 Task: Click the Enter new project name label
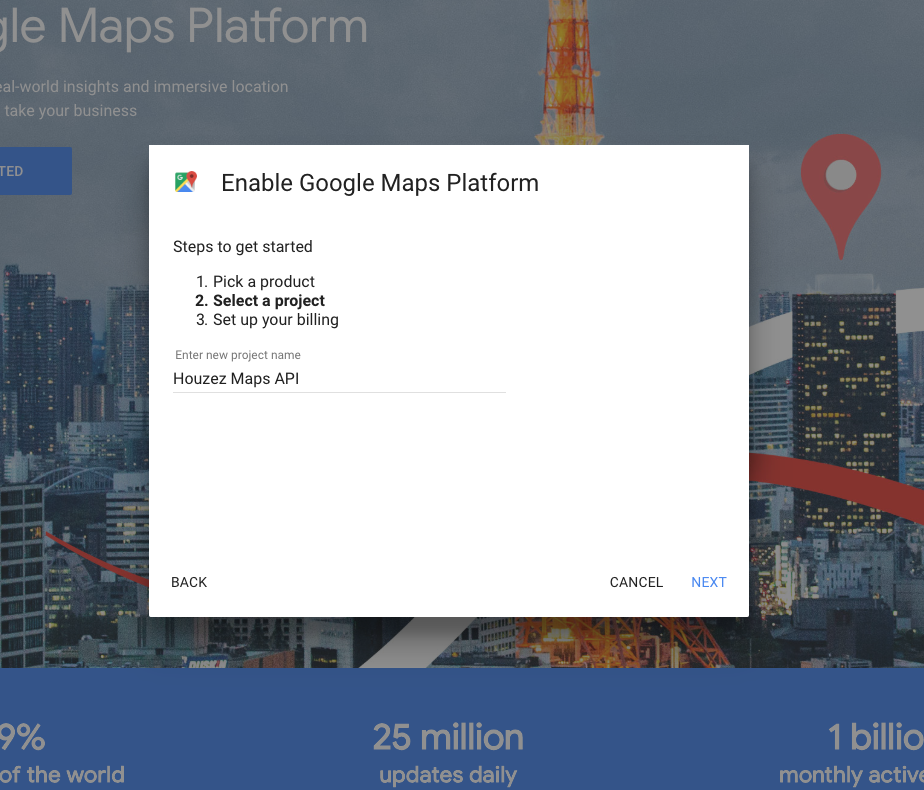[x=237, y=355]
